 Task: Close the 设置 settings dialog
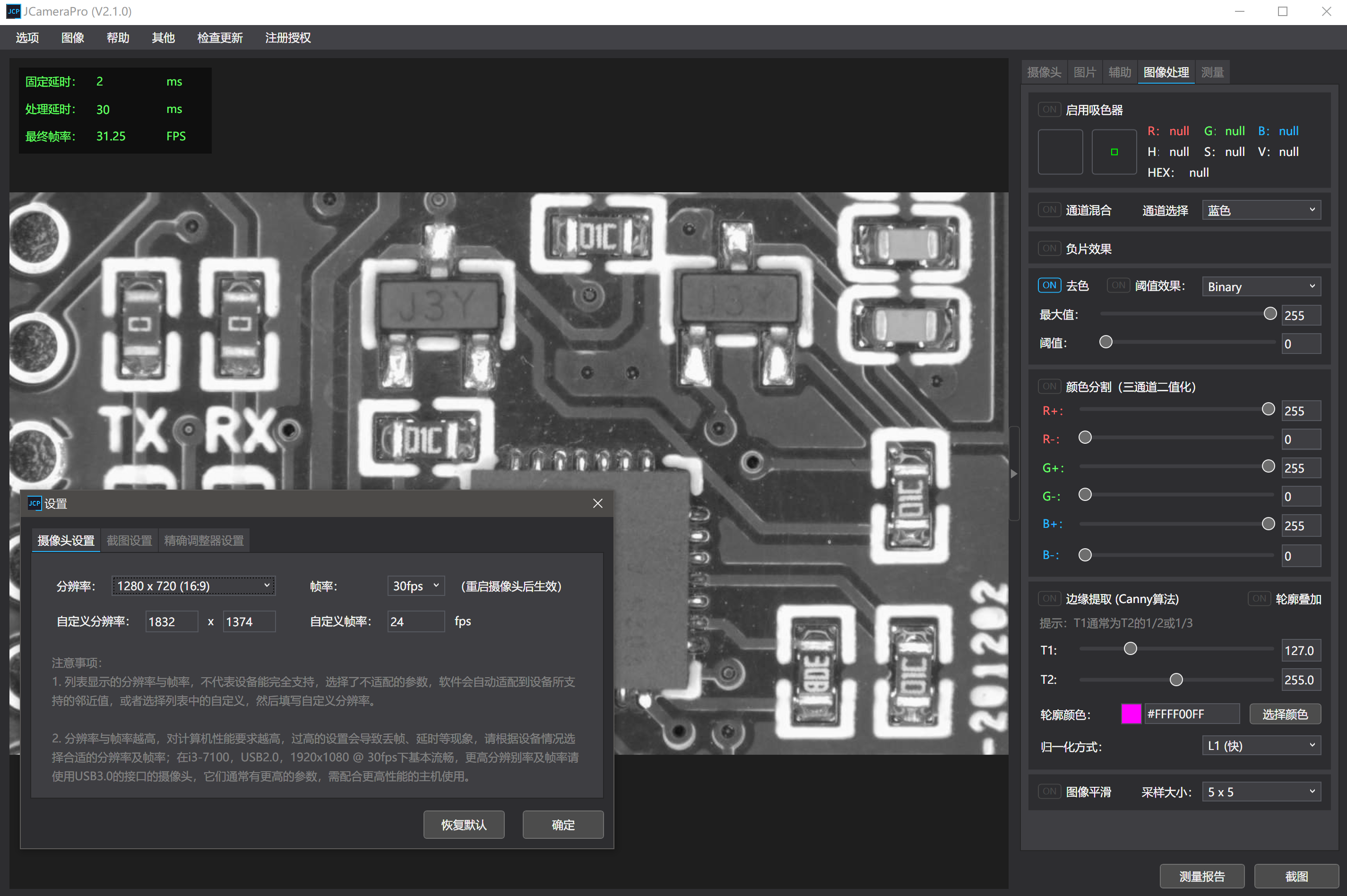coord(597,503)
